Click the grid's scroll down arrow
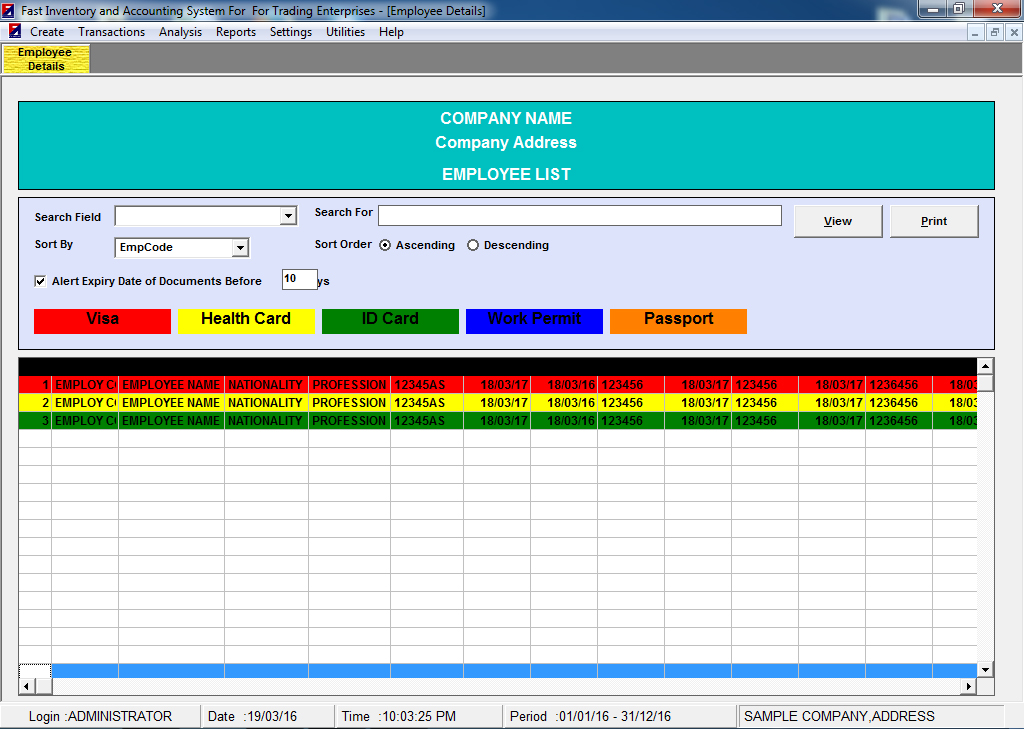 pos(985,669)
